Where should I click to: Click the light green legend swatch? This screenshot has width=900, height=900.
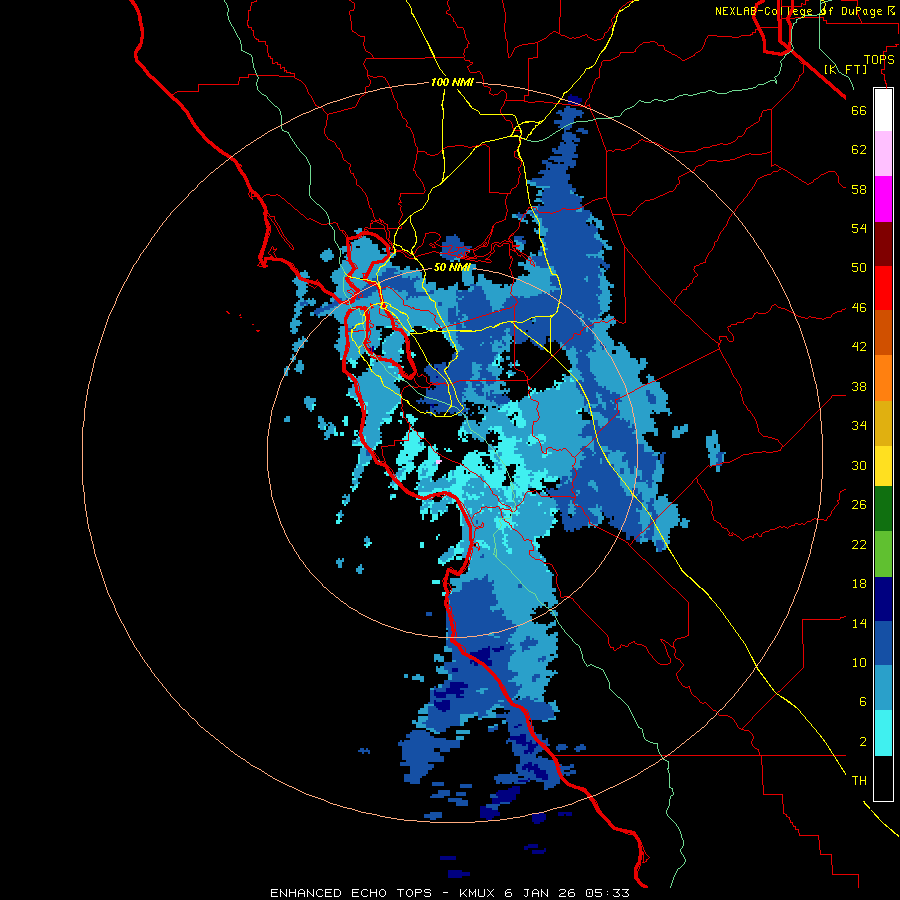click(x=883, y=554)
